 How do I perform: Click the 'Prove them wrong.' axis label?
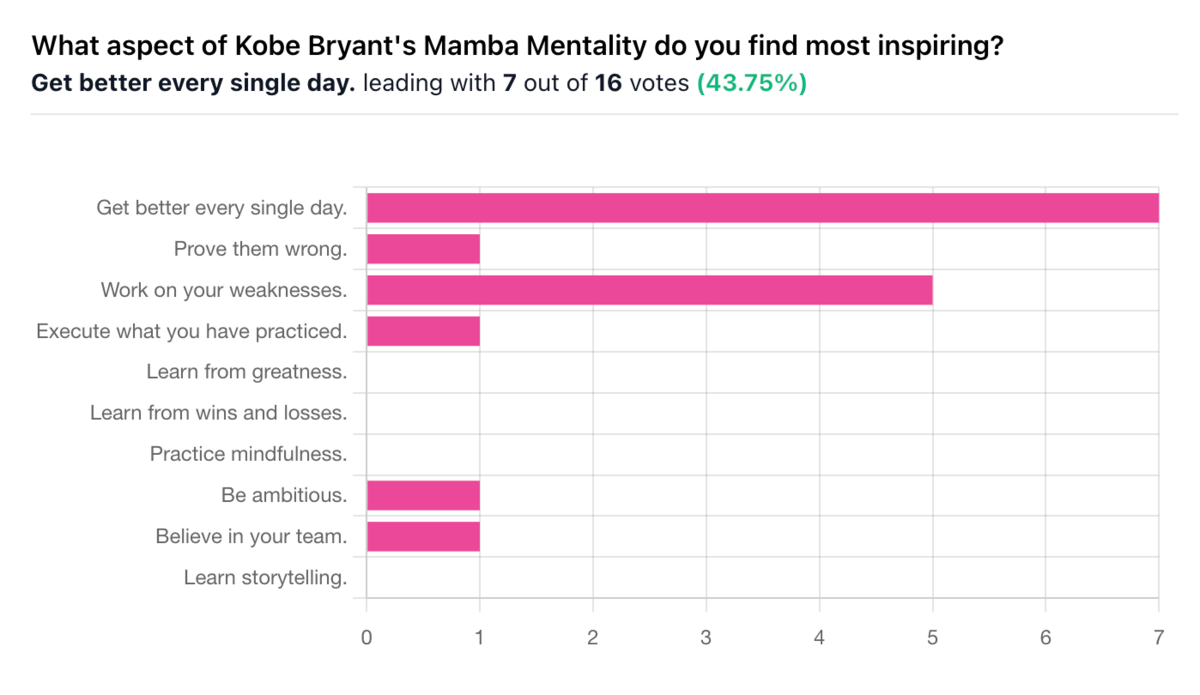(261, 249)
